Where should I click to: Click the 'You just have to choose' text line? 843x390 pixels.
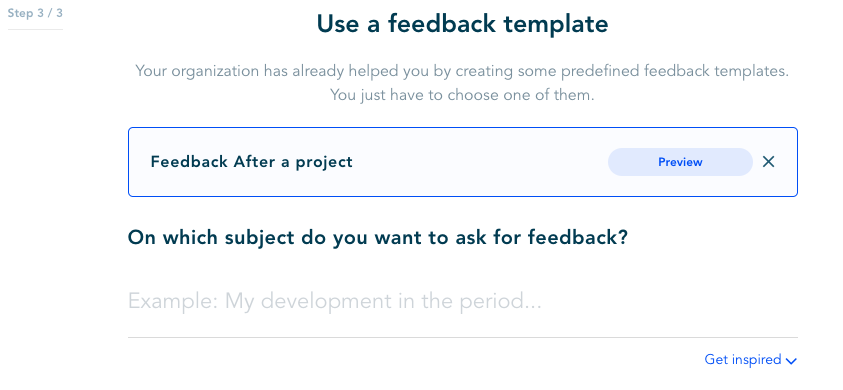pos(462,95)
